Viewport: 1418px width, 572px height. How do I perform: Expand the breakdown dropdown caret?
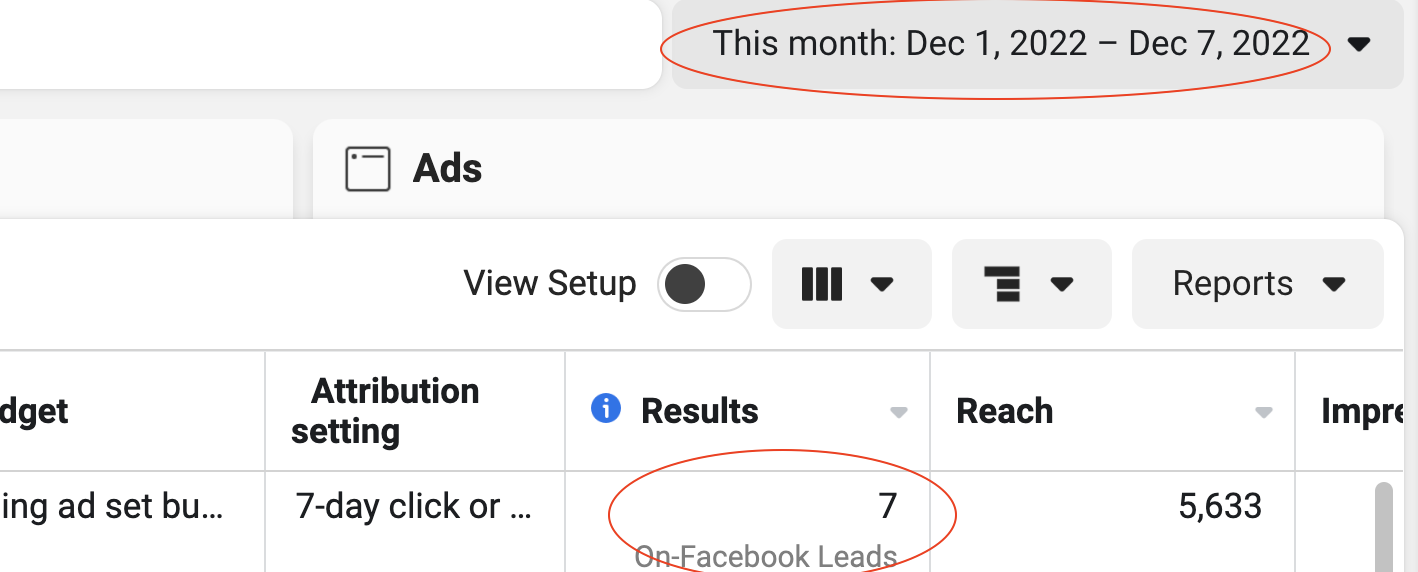coord(1062,284)
